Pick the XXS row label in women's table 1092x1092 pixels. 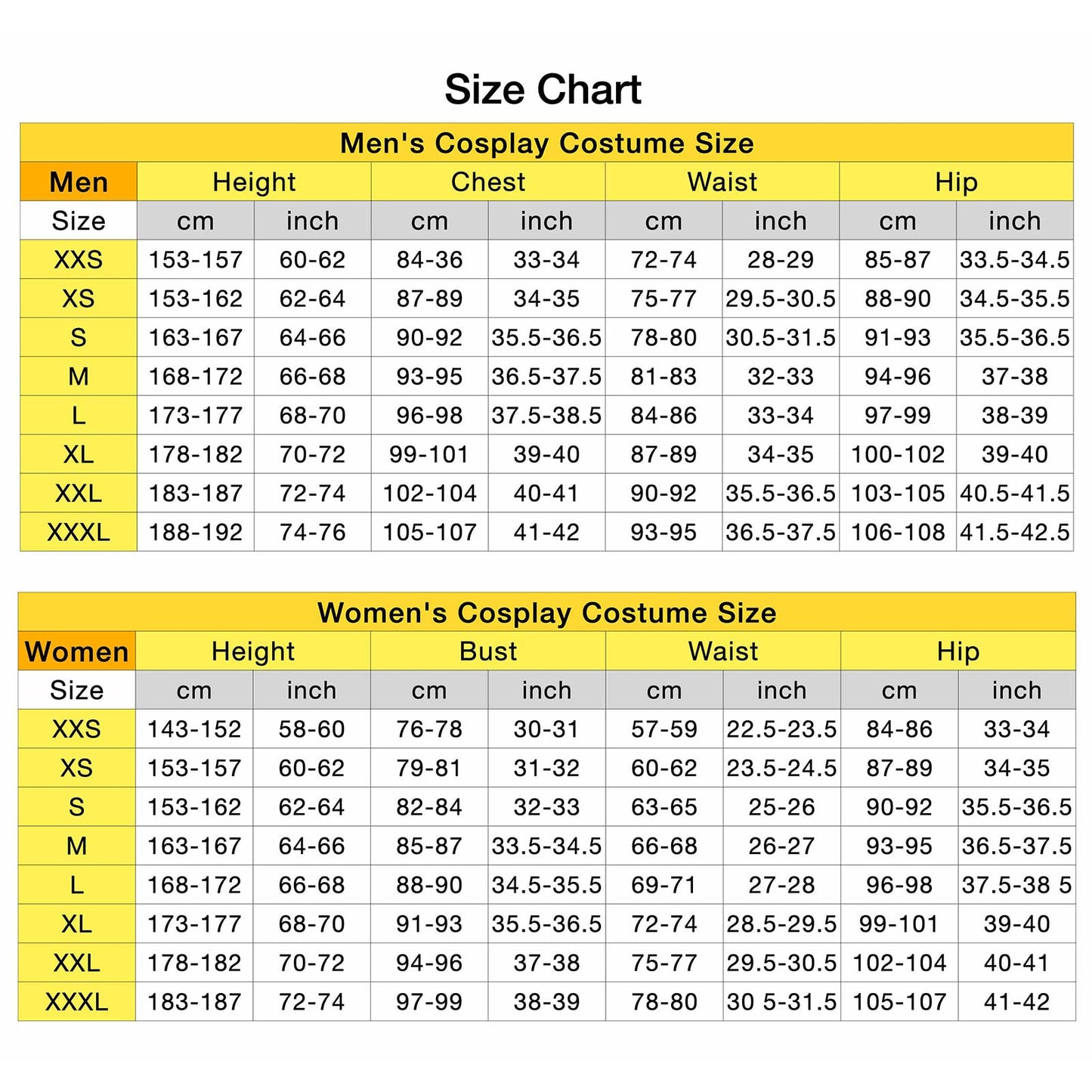click(x=76, y=729)
